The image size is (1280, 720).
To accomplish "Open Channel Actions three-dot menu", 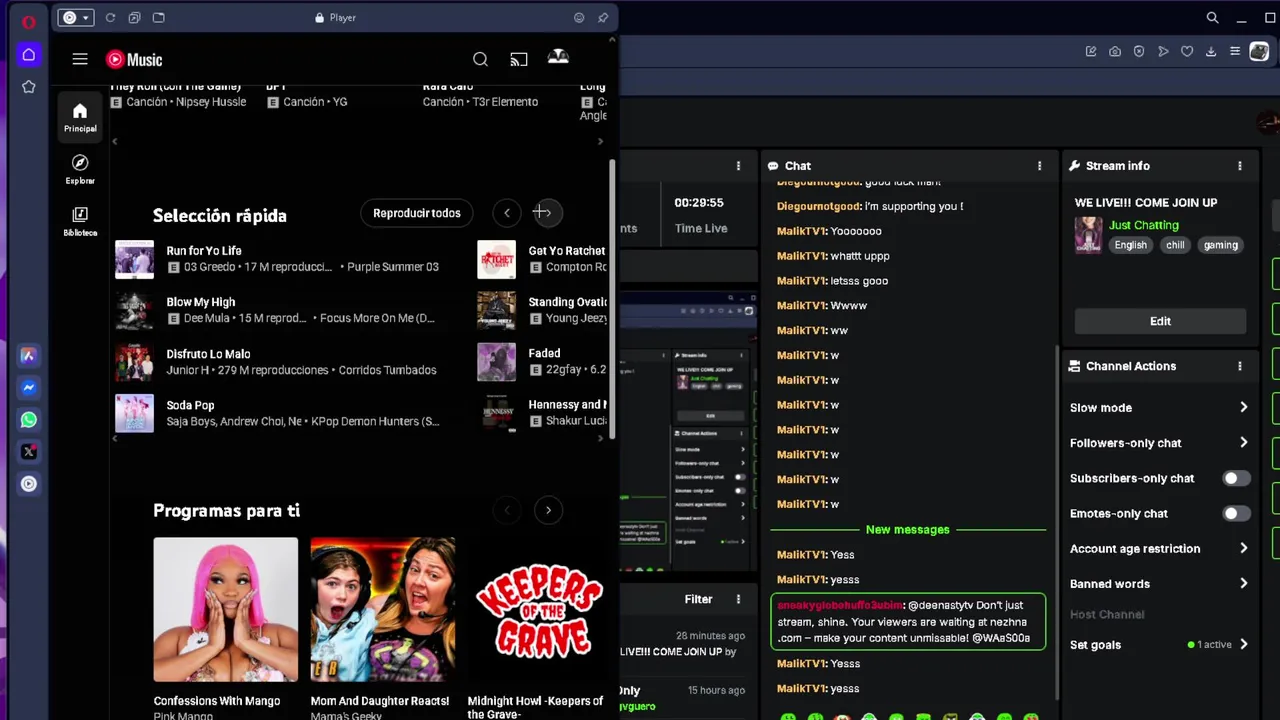I will tap(1239, 366).
